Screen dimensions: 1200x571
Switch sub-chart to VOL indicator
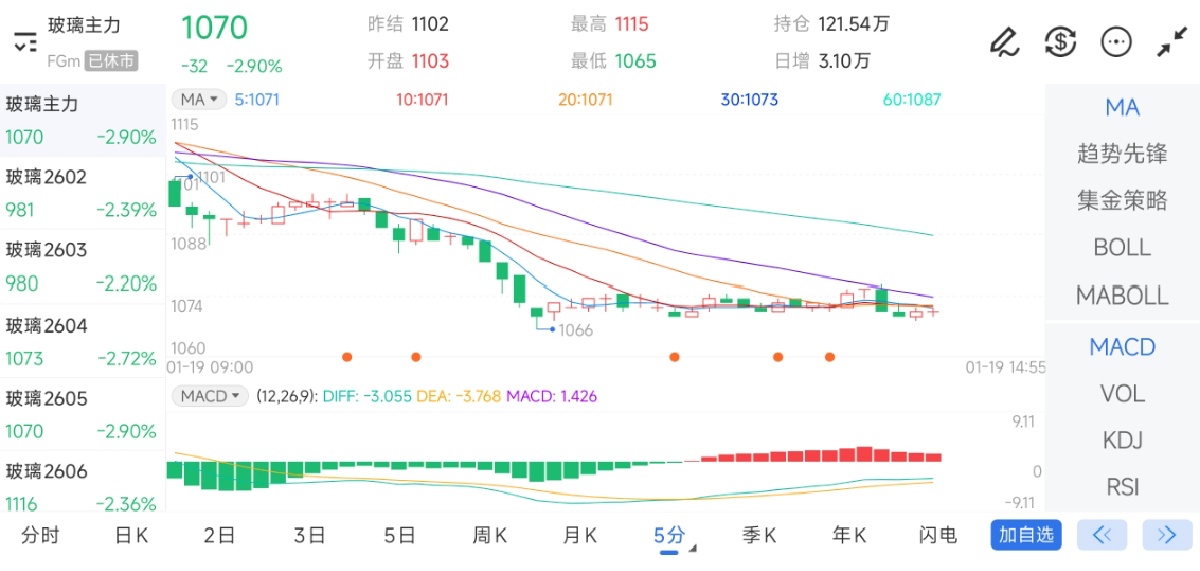[x=1122, y=393]
